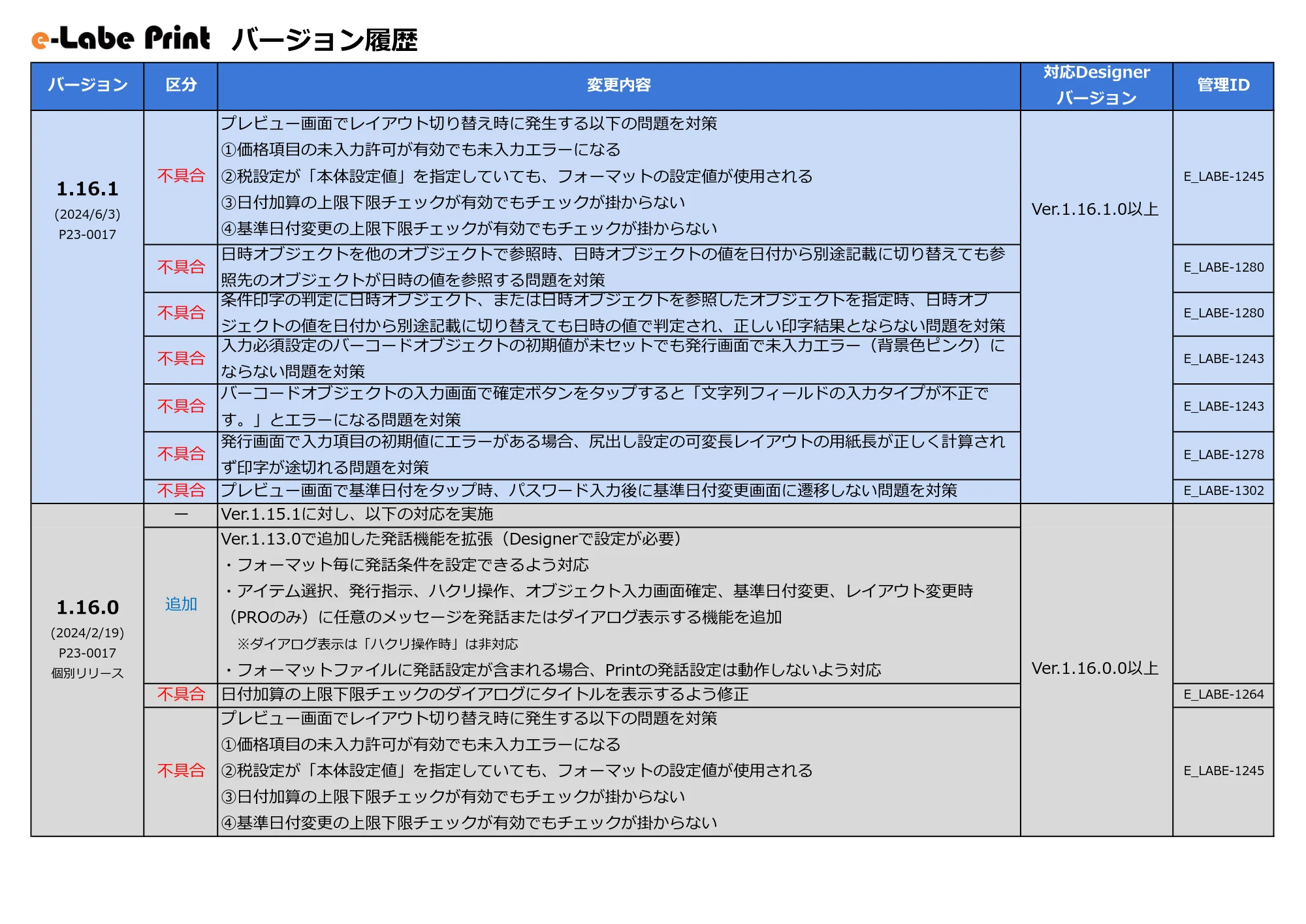Screen dimensions: 1306x924
Task: Click the 個別リリース label
Action: (88, 673)
